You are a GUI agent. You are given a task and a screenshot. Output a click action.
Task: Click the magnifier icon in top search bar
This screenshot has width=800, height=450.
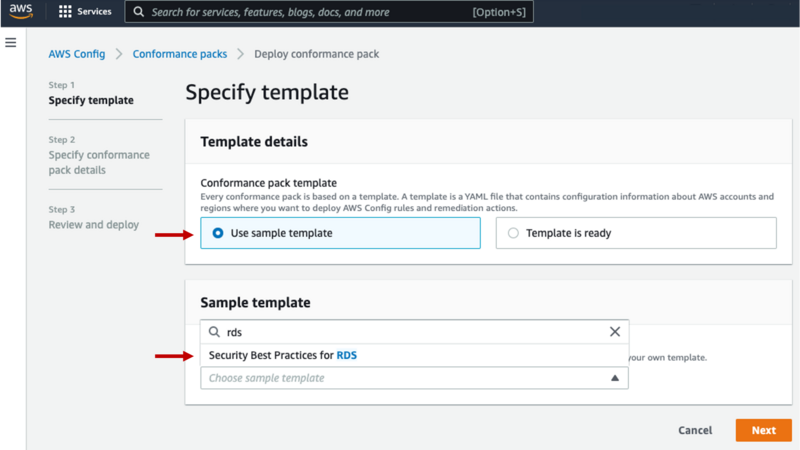pos(138,12)
